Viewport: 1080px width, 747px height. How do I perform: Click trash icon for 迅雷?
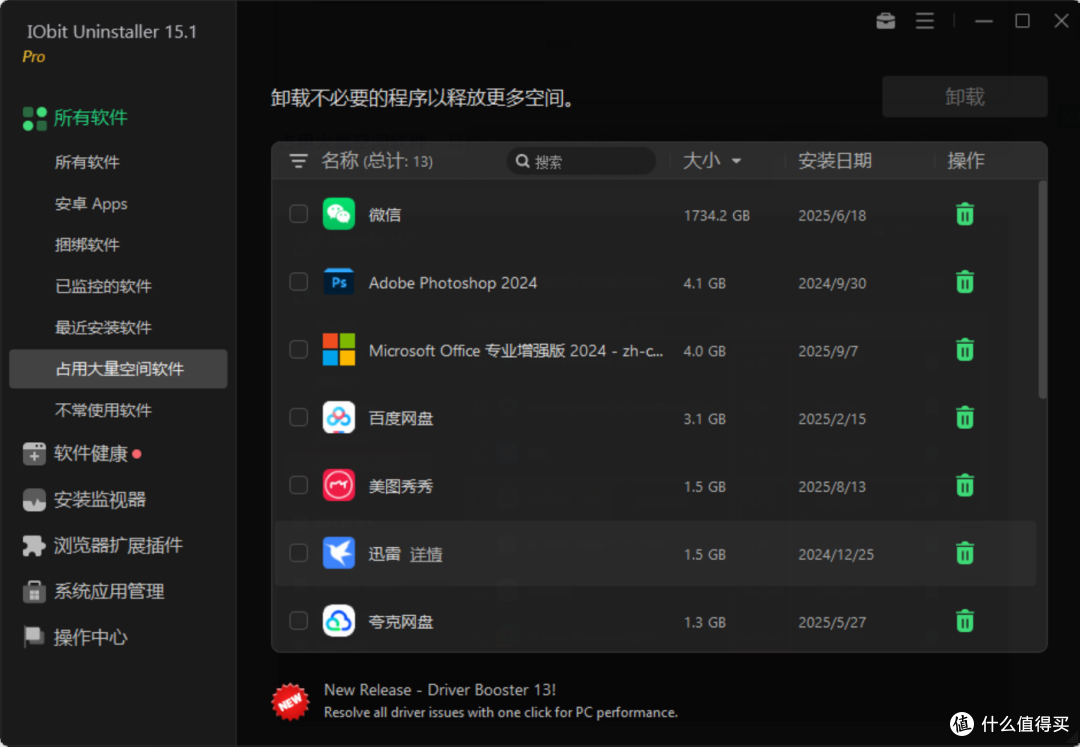point(964,553)
